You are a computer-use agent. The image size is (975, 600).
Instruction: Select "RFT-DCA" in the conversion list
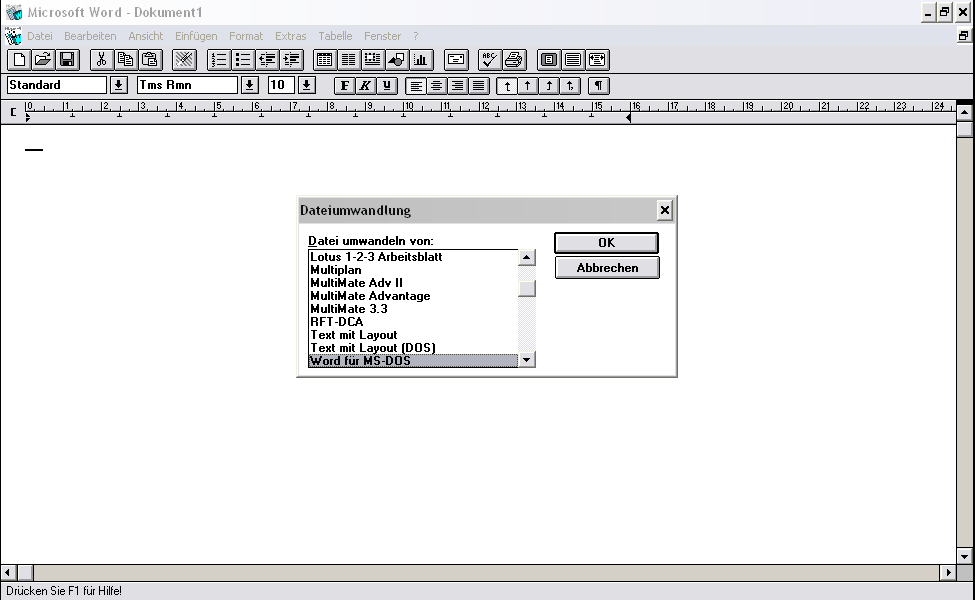tap(337, 322)
